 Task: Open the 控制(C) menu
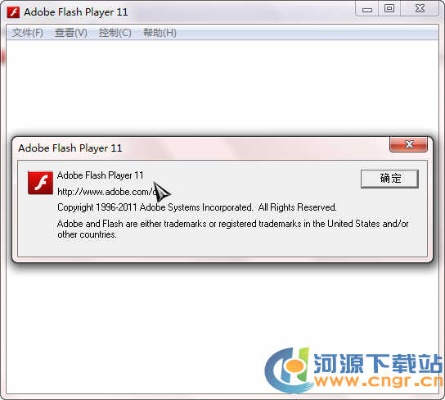click(x=115, y=33)
